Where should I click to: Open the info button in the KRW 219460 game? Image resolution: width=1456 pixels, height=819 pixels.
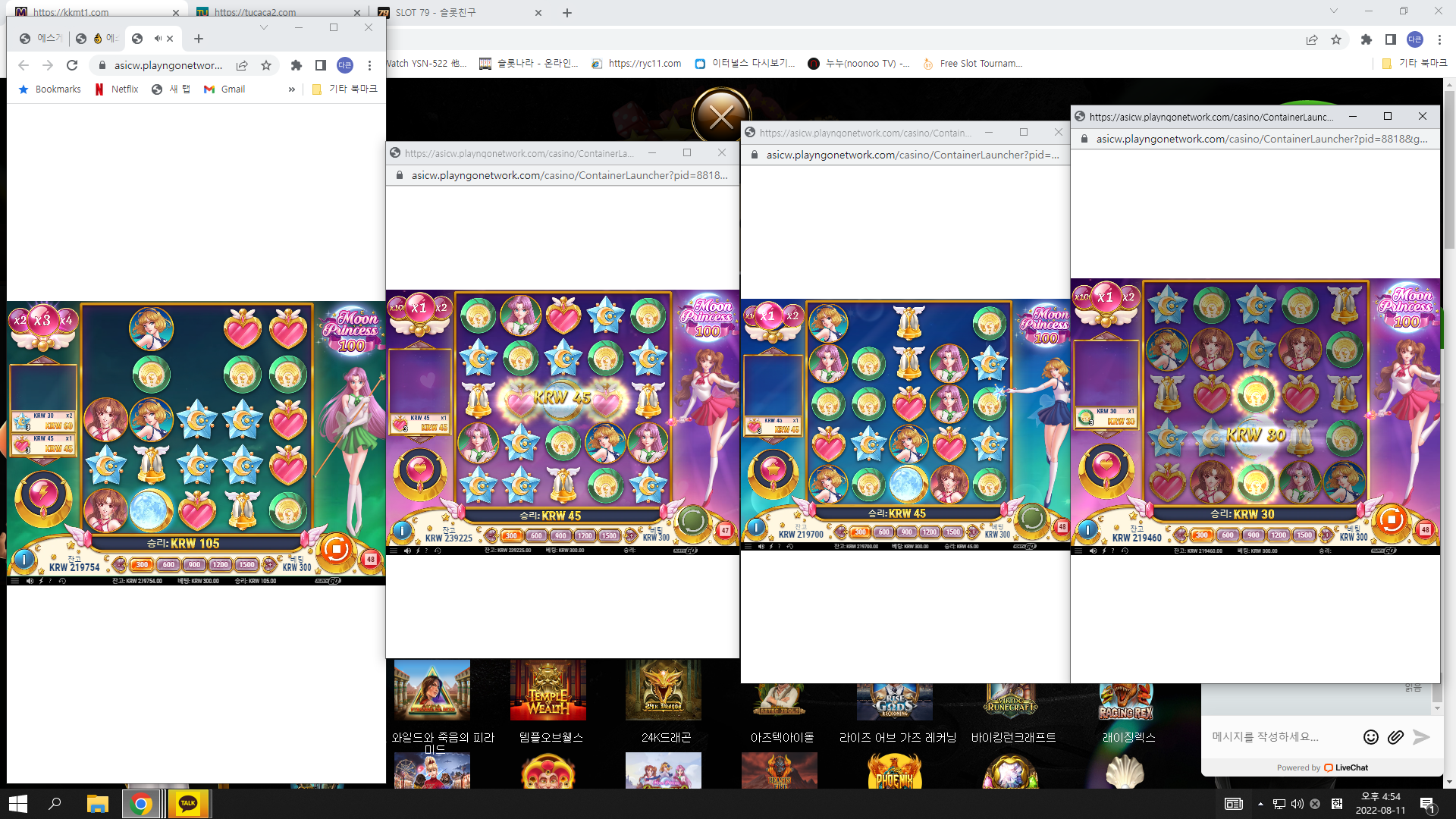[1088, 529]
